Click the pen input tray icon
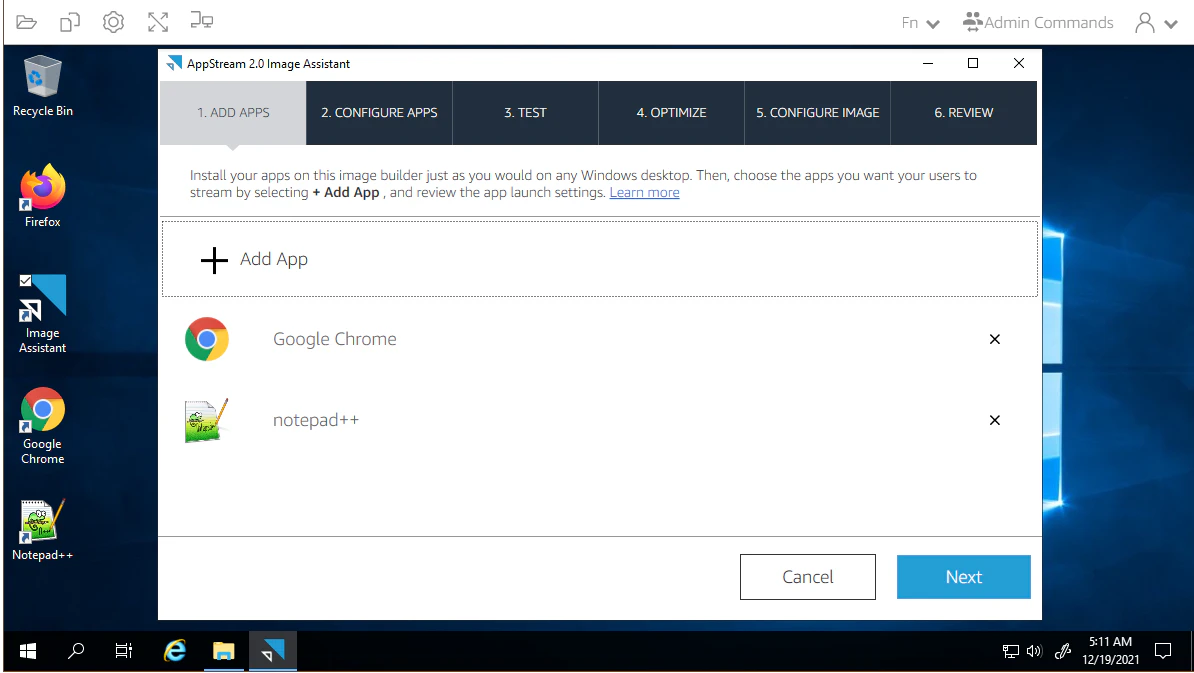This screenshot has height=673, width=1194. click(1063, 651)
